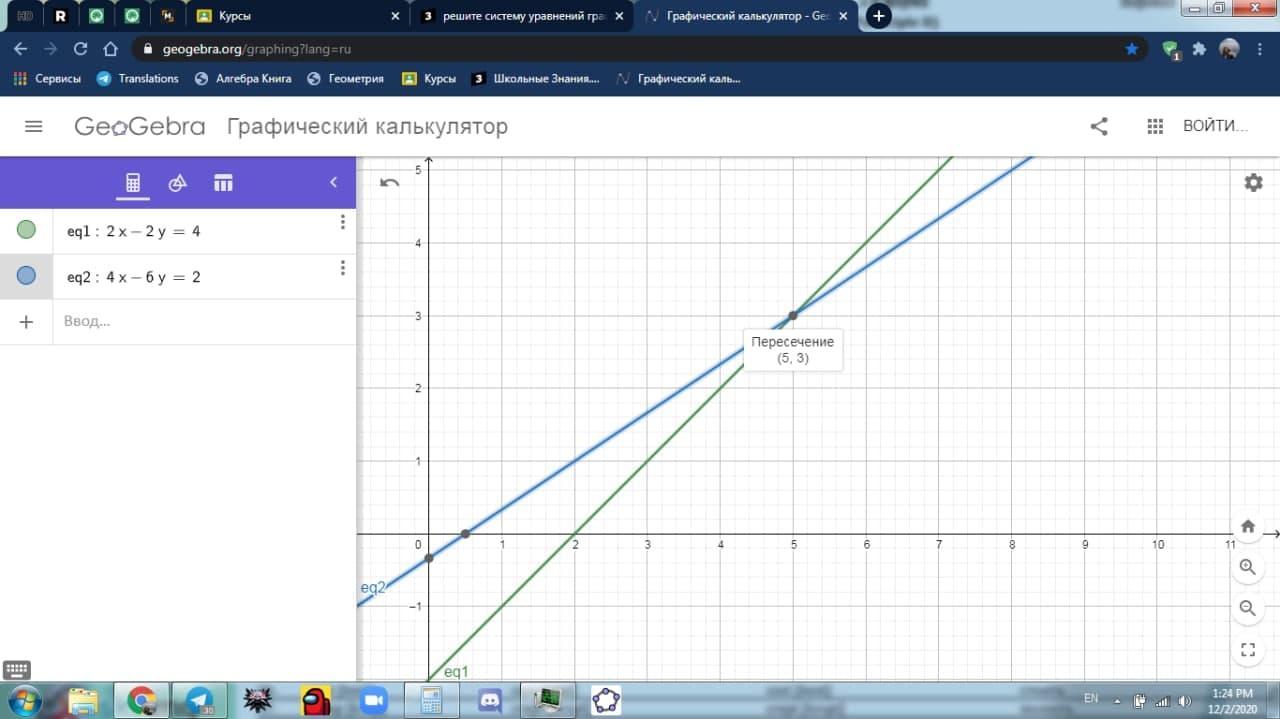This screenshot has width=1280, height=719.
Task: Select equation text eq1: 2x − 2y = 4
Action: [x=134, y=231]
